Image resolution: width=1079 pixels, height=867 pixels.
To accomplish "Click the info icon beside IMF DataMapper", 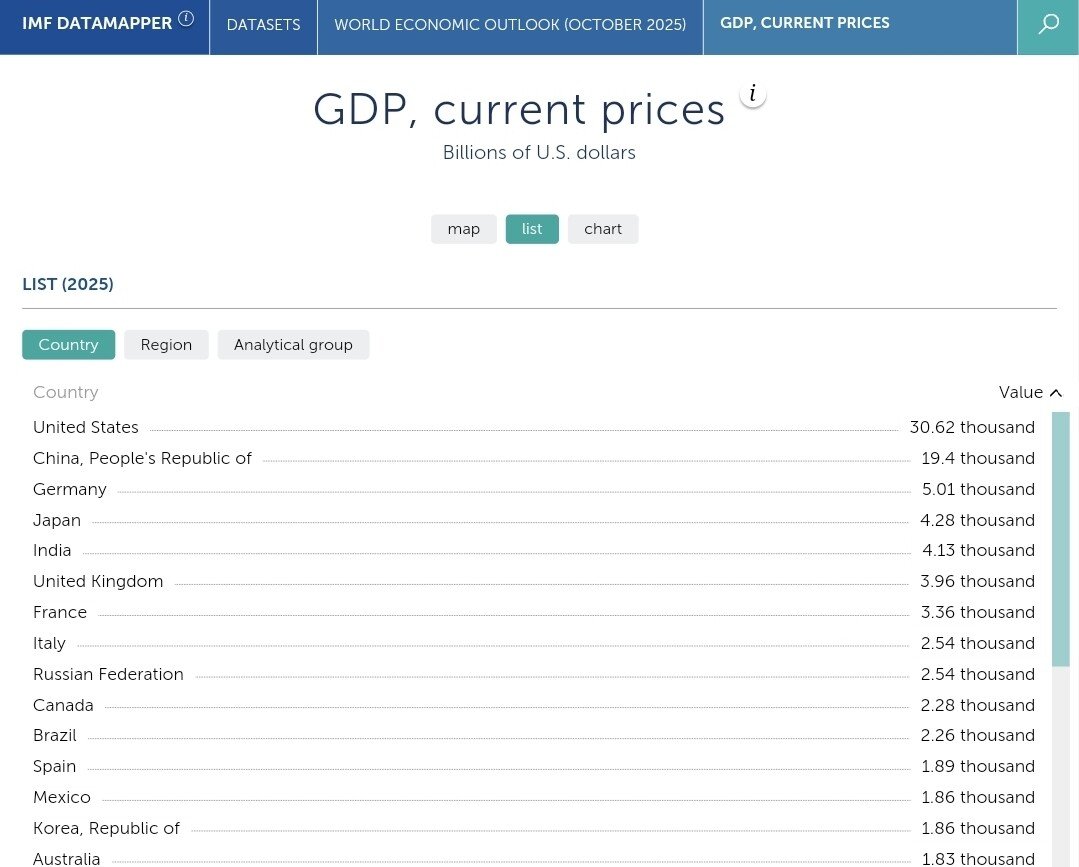I will tap(186, 18).
